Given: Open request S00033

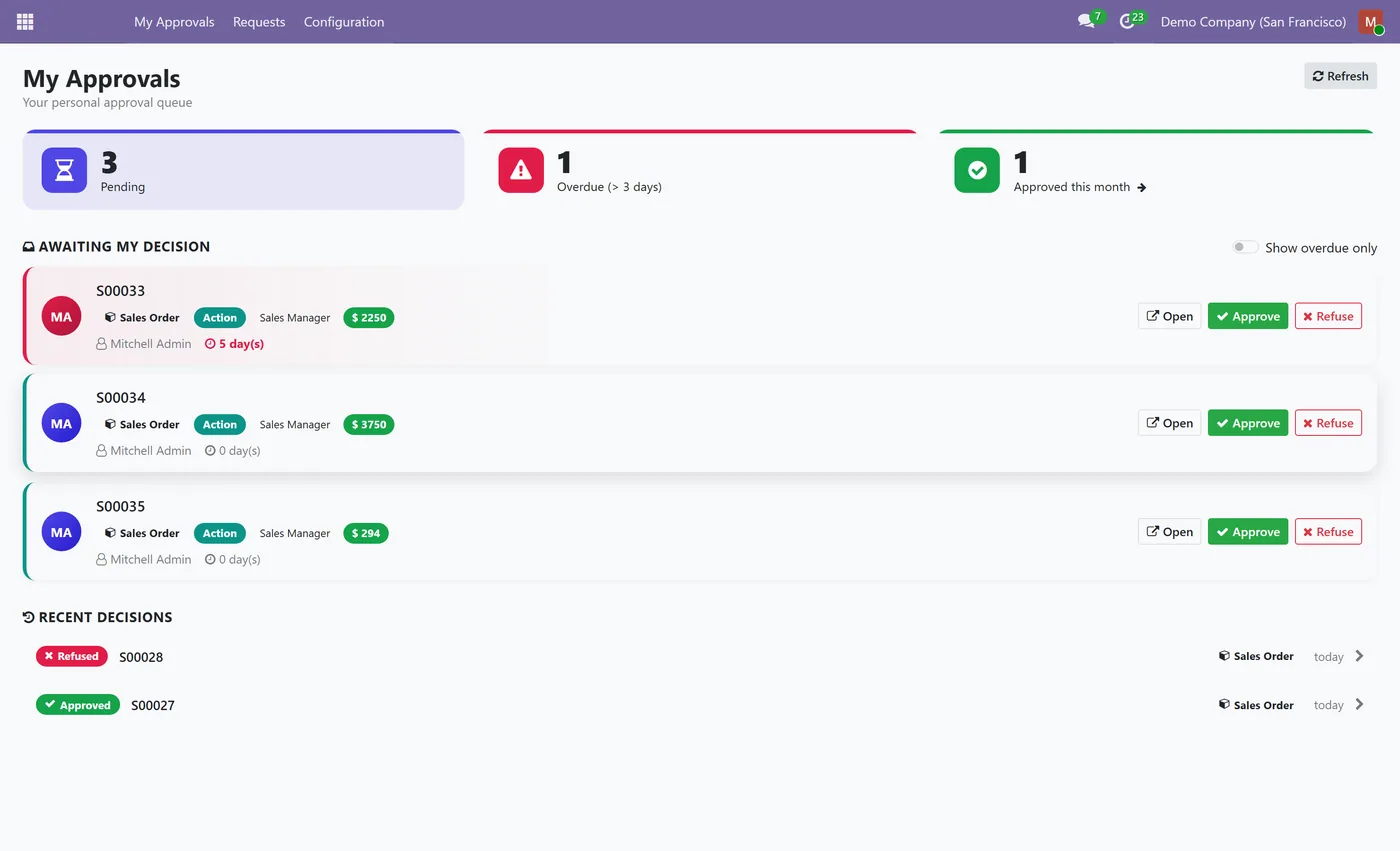Looking at the screenshot, I should (x=1169, y=316).
